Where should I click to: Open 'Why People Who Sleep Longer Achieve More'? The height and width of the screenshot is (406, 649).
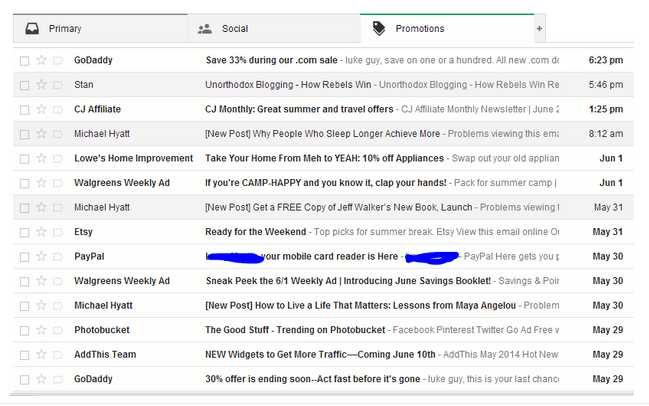point(322,133)
